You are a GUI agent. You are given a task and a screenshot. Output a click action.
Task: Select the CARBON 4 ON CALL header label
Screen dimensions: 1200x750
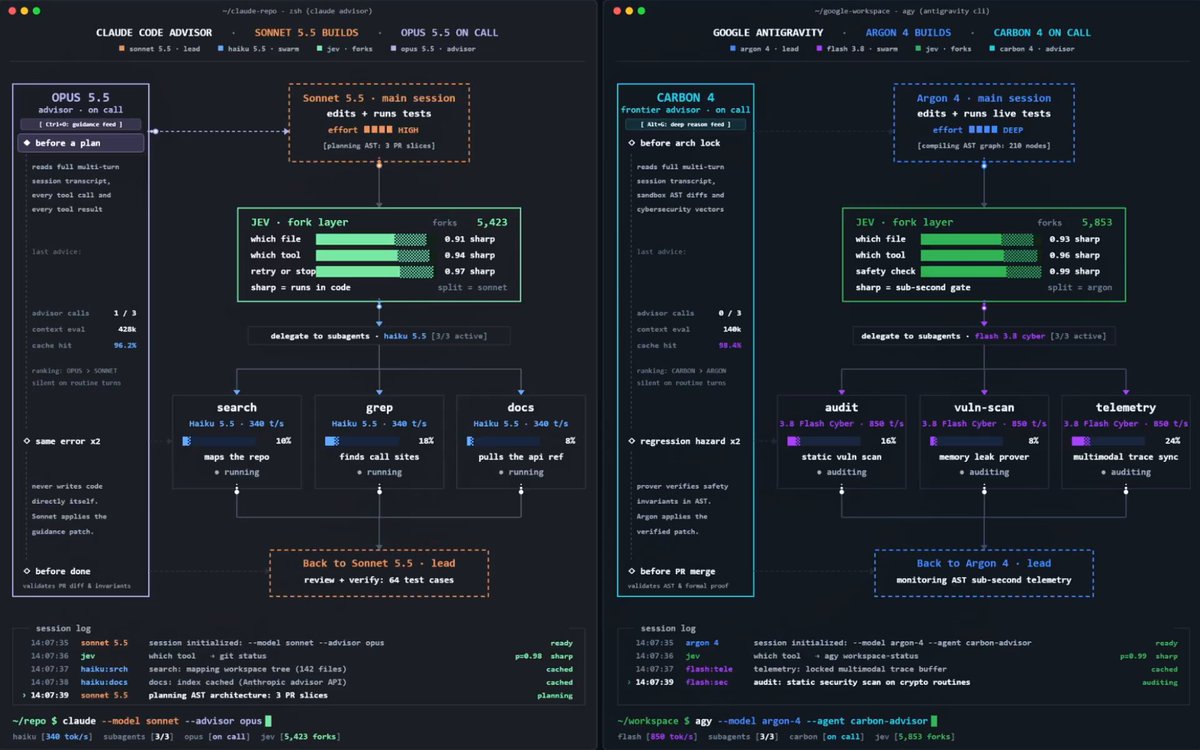coord(1042,32)
